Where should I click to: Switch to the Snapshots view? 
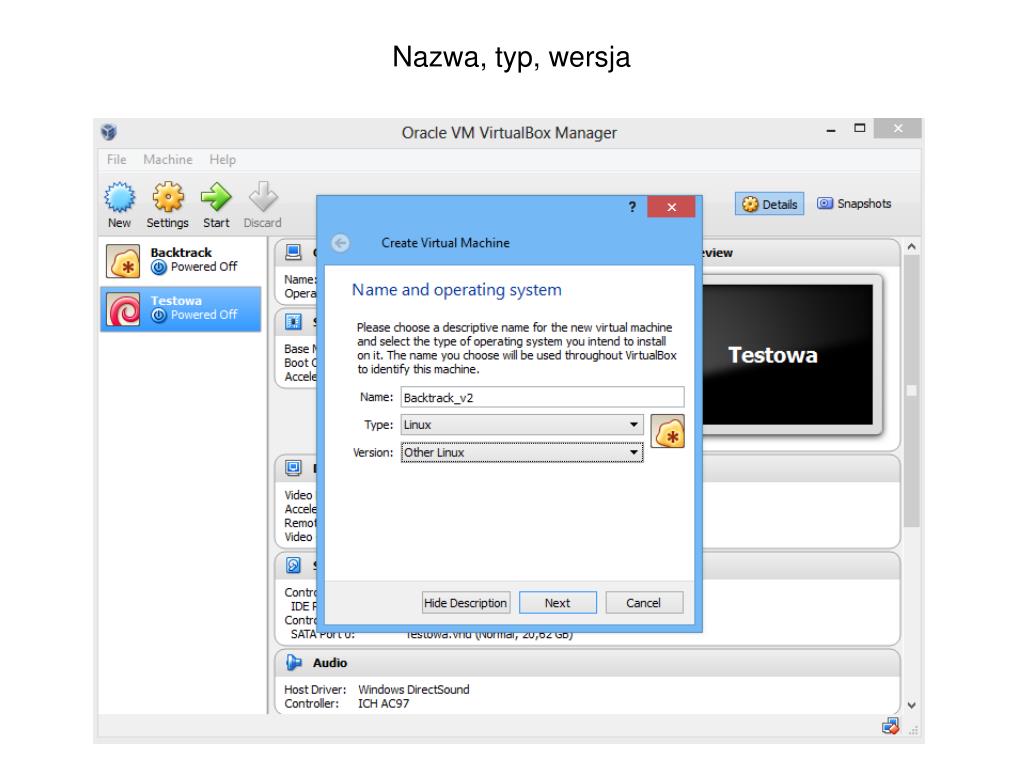coord(854,204)
